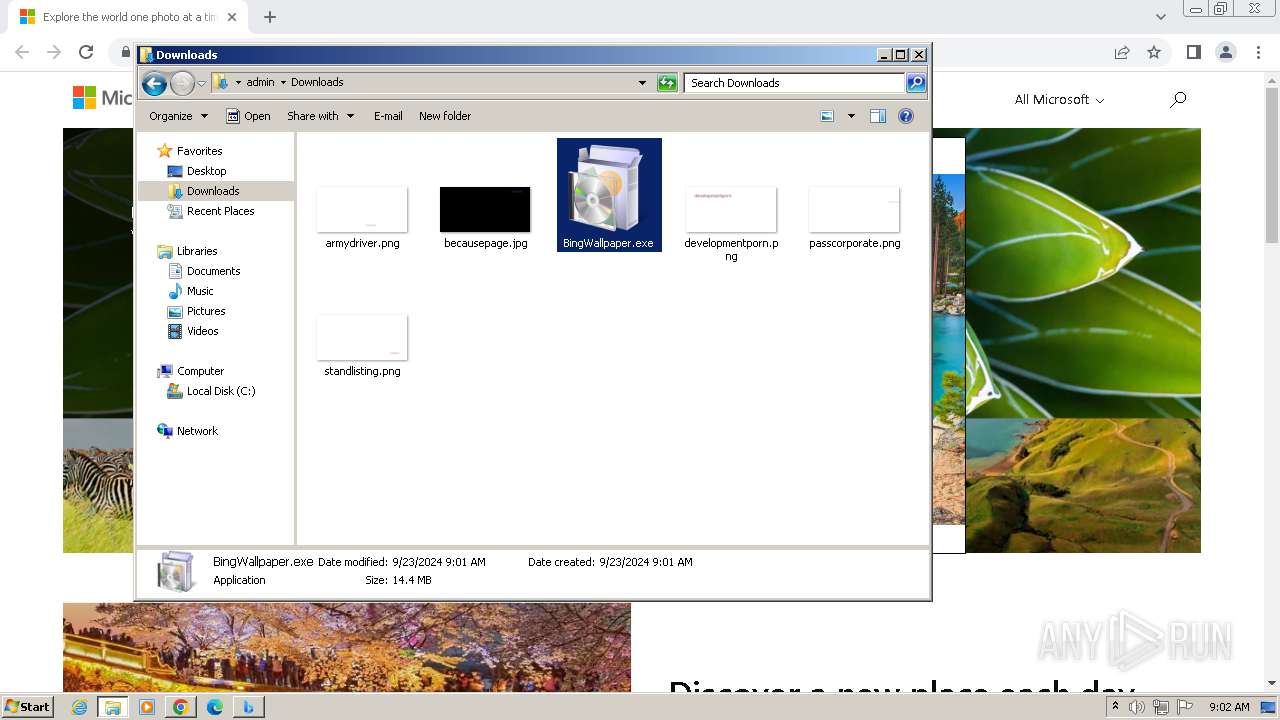Screen dimensions: 1280x720
Task: Open Chrome profile avatar
Action: coord(1225,52)
